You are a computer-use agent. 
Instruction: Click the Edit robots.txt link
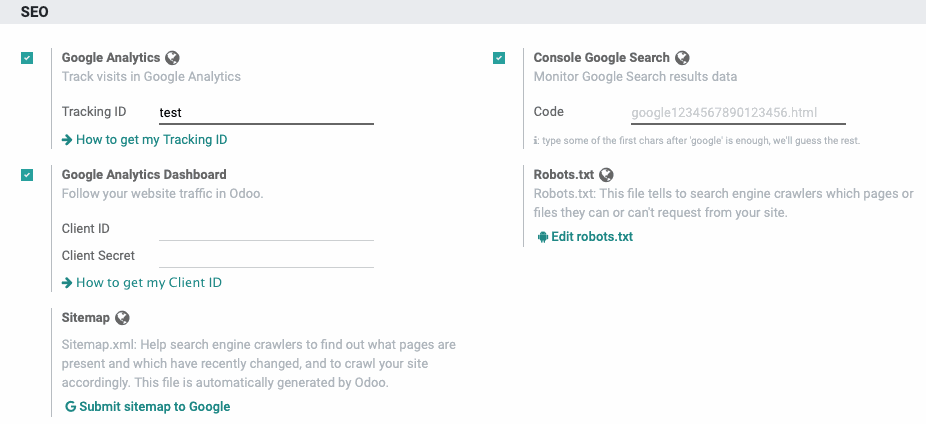[585, 237]
